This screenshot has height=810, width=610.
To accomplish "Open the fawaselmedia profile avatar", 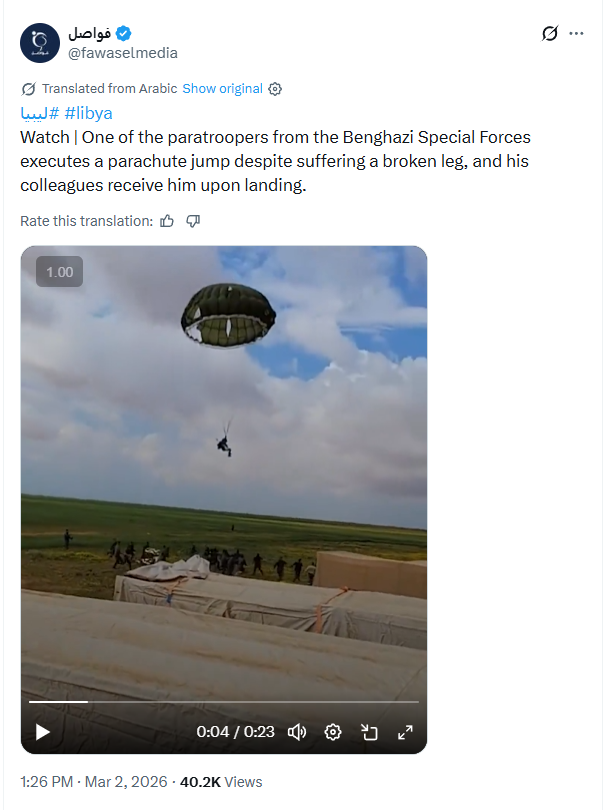I will pos(40,43).
